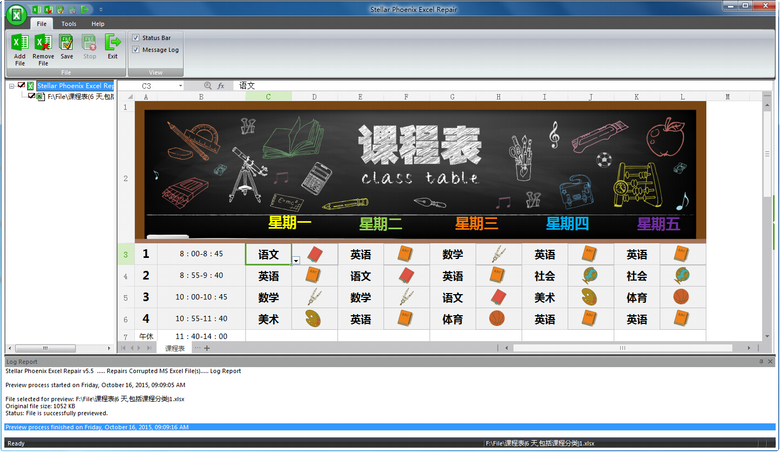Toggle checkbox for the 课程表 xlsx file
The width and height of the screenshot is (780, 452).
[x=32, y=97]
